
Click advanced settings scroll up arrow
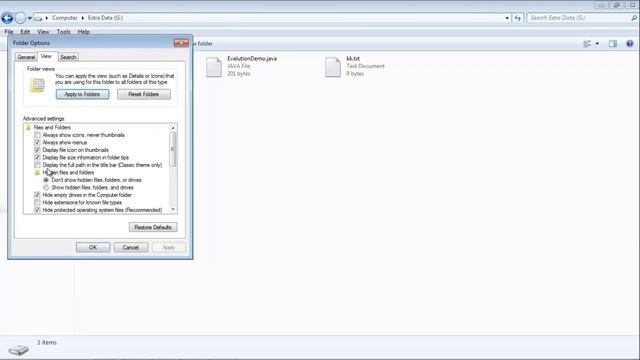[173, 128]
